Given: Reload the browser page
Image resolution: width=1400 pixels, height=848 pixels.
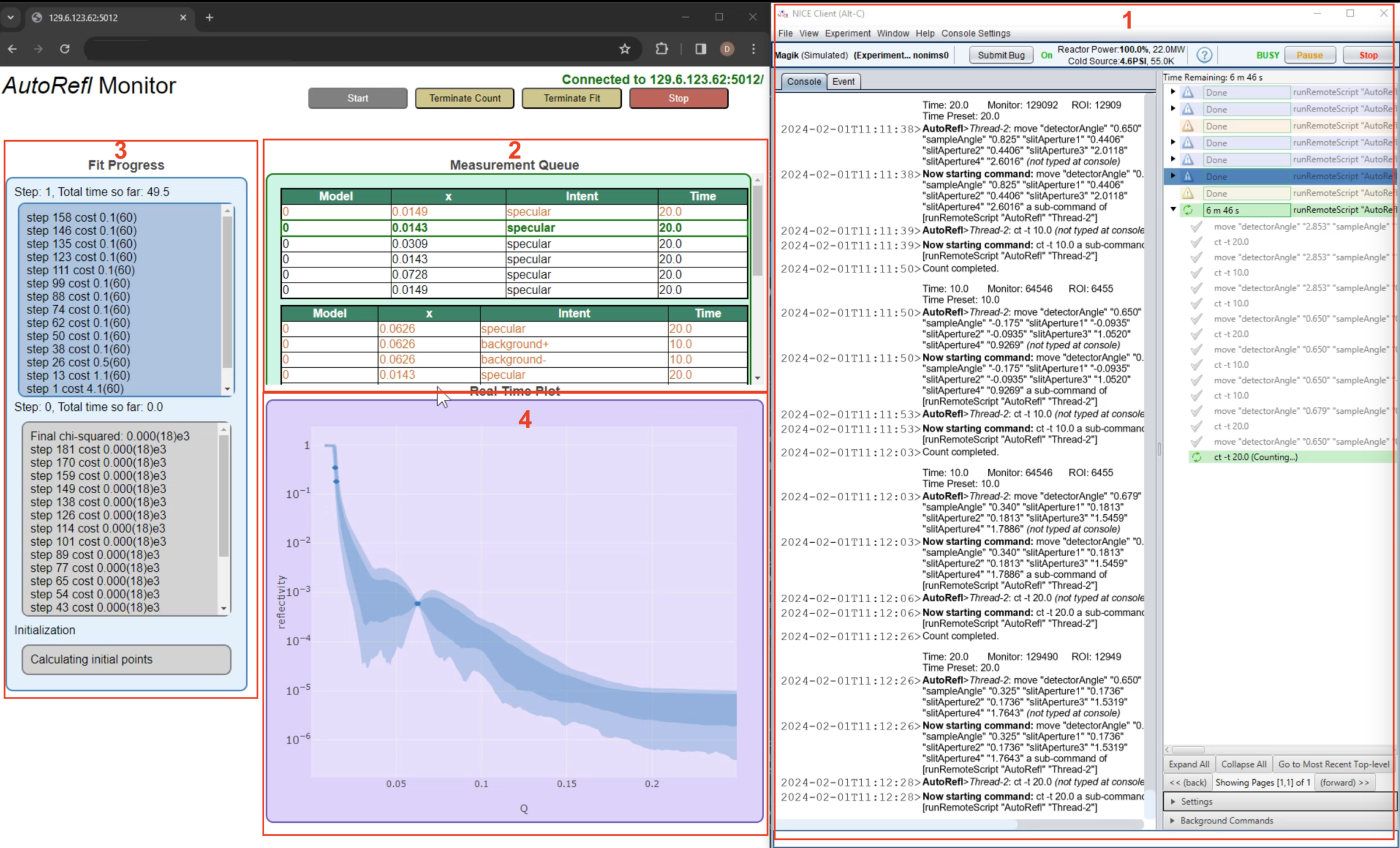Looking at the screenshot, I should [x=65, y=49].
